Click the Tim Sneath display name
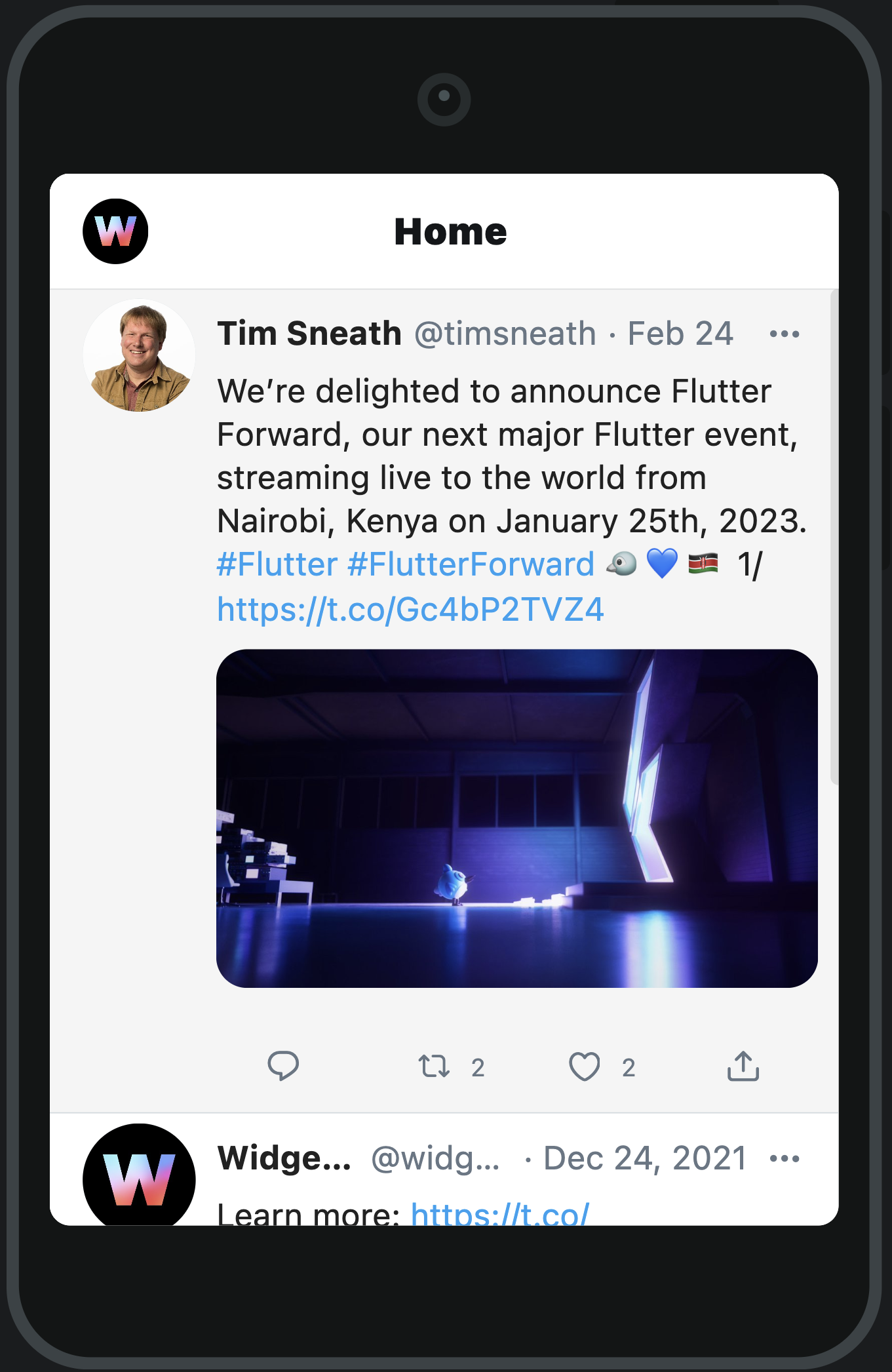 click(309, 334)
